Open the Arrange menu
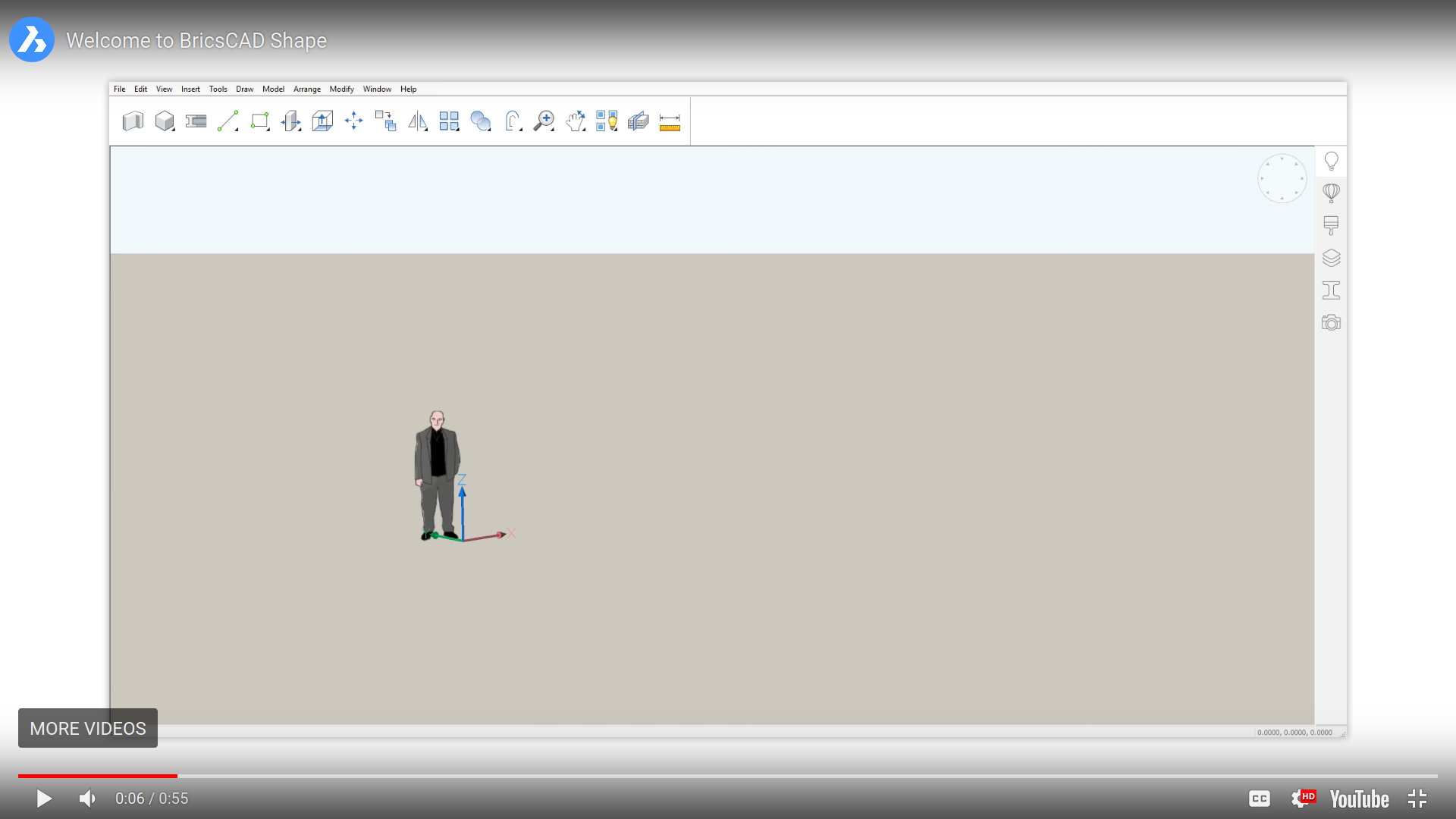 [x=307, y=89]
